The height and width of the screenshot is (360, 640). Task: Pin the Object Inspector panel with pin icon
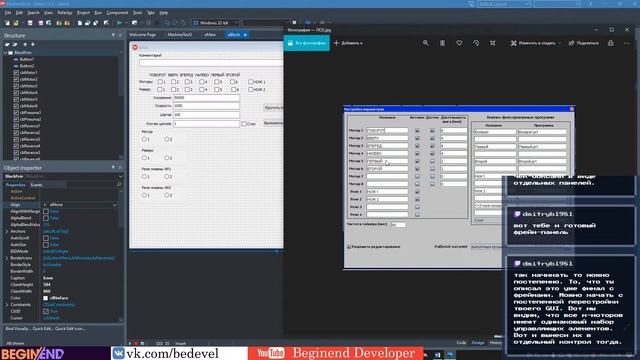pyautogui.click(x=113, y=168)
